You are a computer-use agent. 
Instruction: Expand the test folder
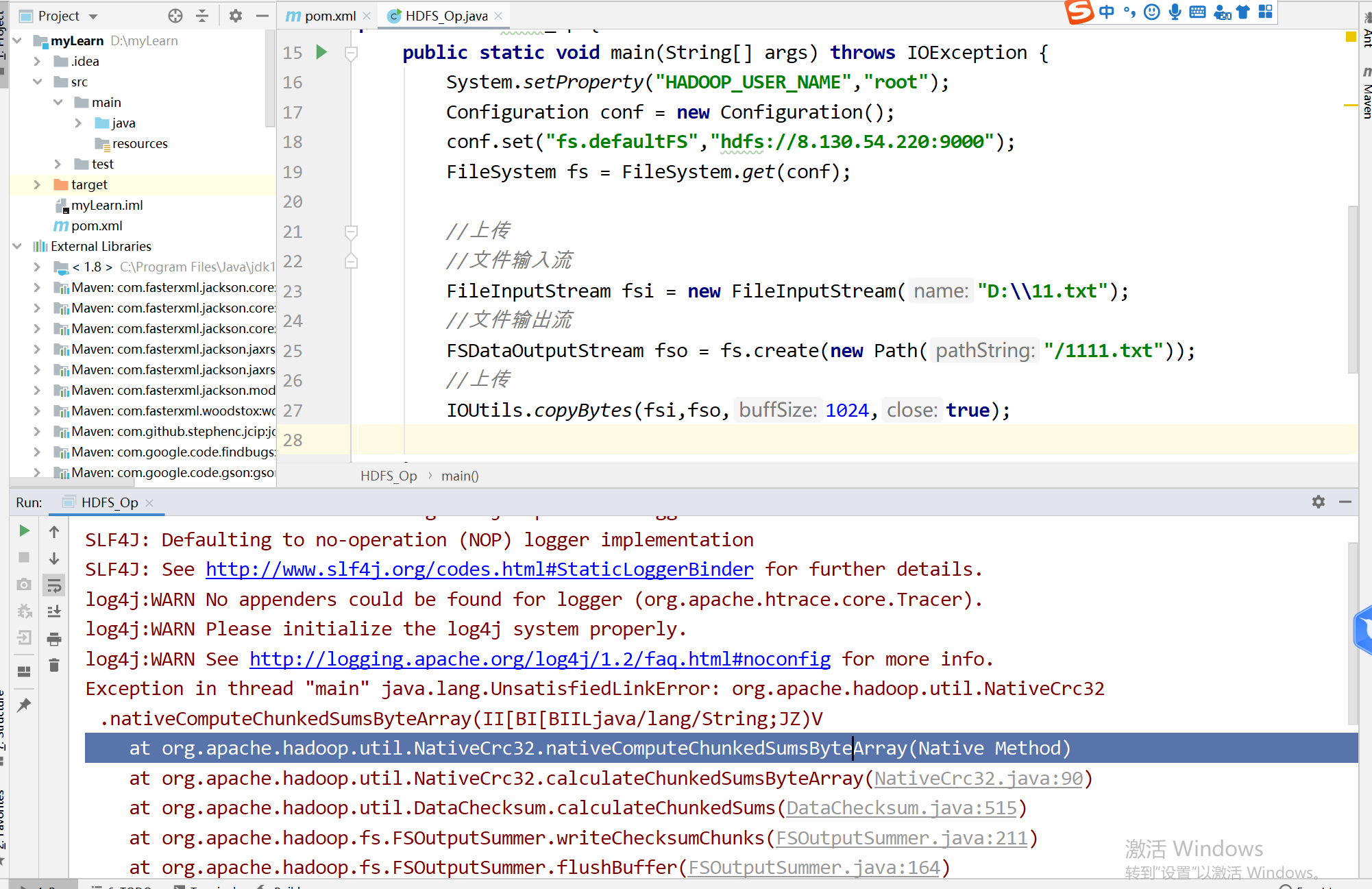[x=58, y=164]
